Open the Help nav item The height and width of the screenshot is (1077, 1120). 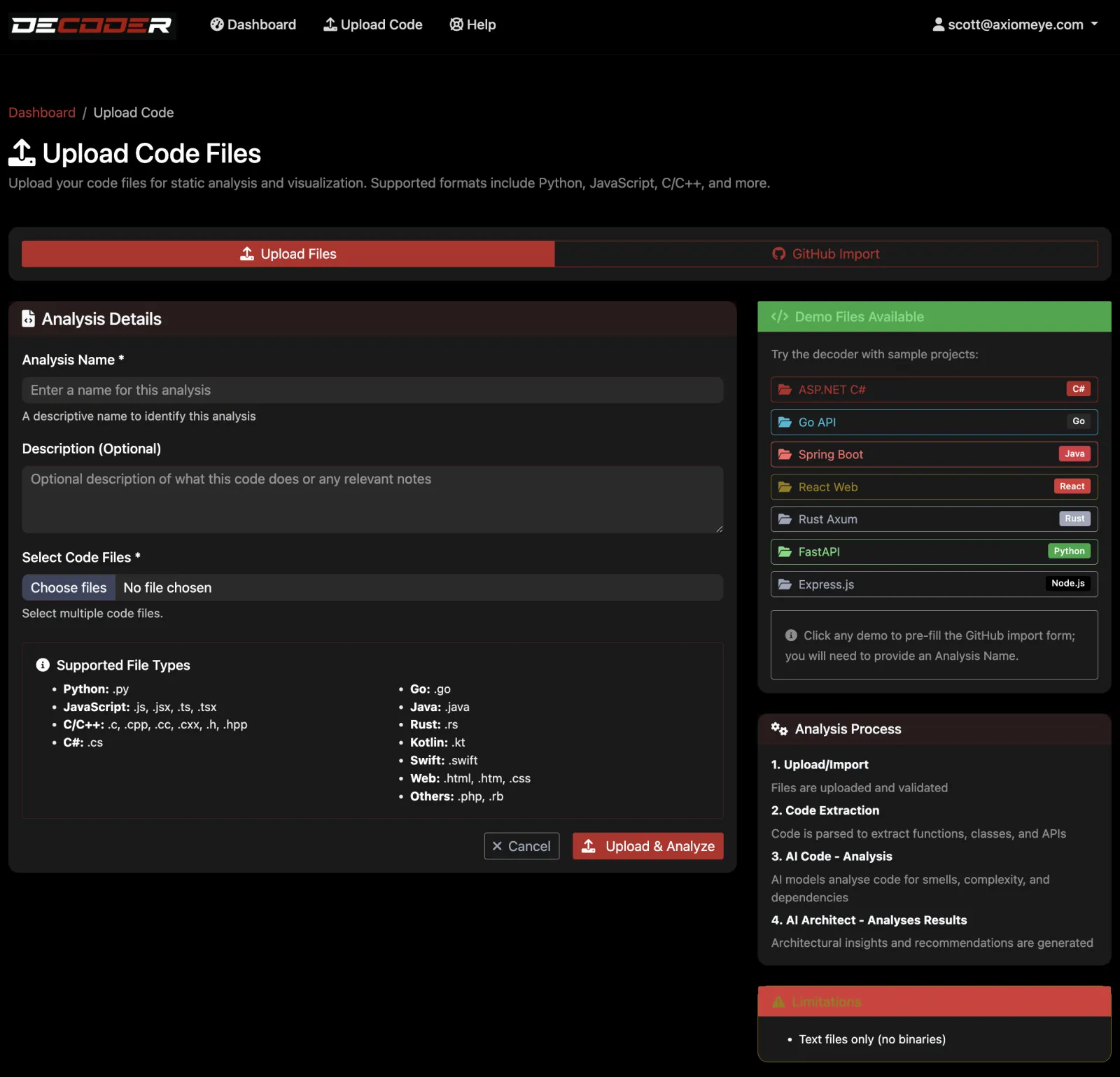point(472,24)
